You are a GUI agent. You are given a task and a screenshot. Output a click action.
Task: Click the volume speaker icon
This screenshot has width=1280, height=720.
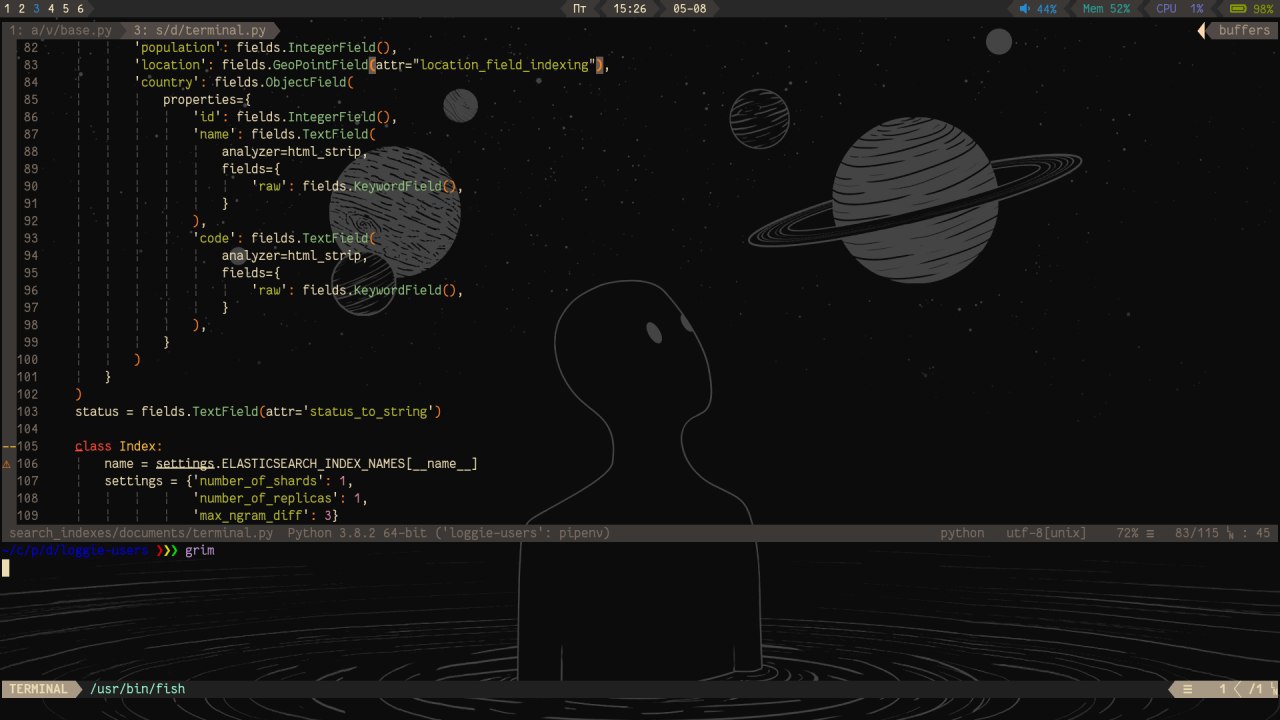[1024, 8]
